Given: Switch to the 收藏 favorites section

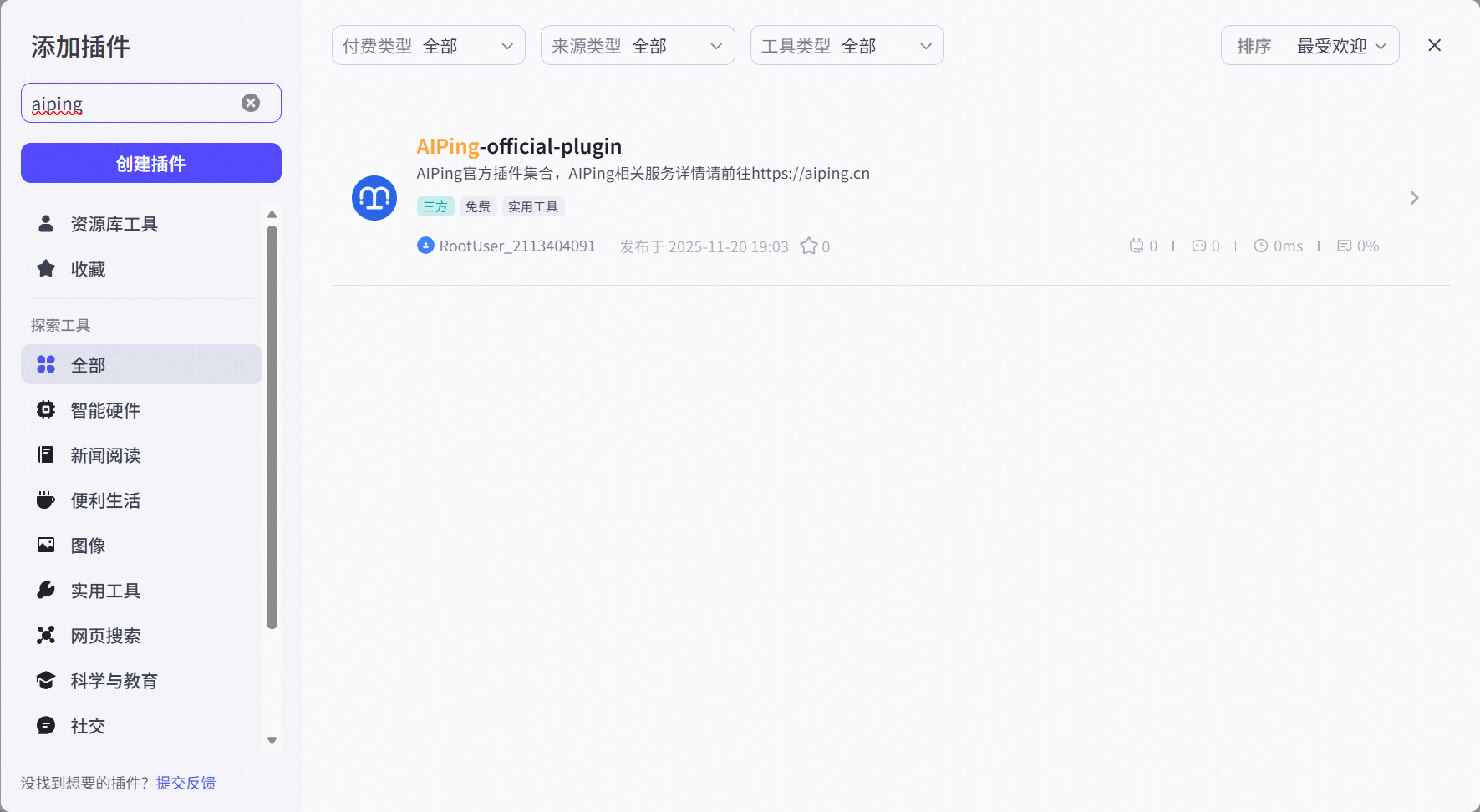Looking at the screenshot, I should click(x=88, y=268).
